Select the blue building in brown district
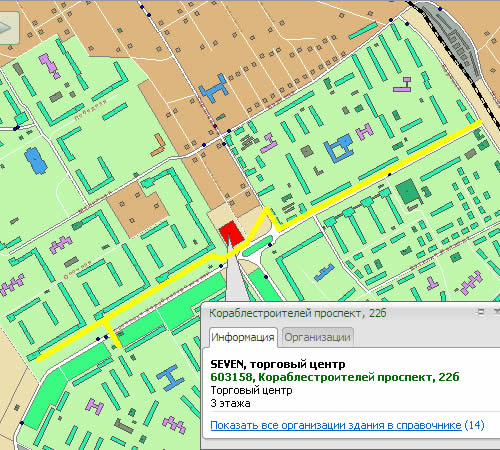The image size is (500, 450). (213, 88)
